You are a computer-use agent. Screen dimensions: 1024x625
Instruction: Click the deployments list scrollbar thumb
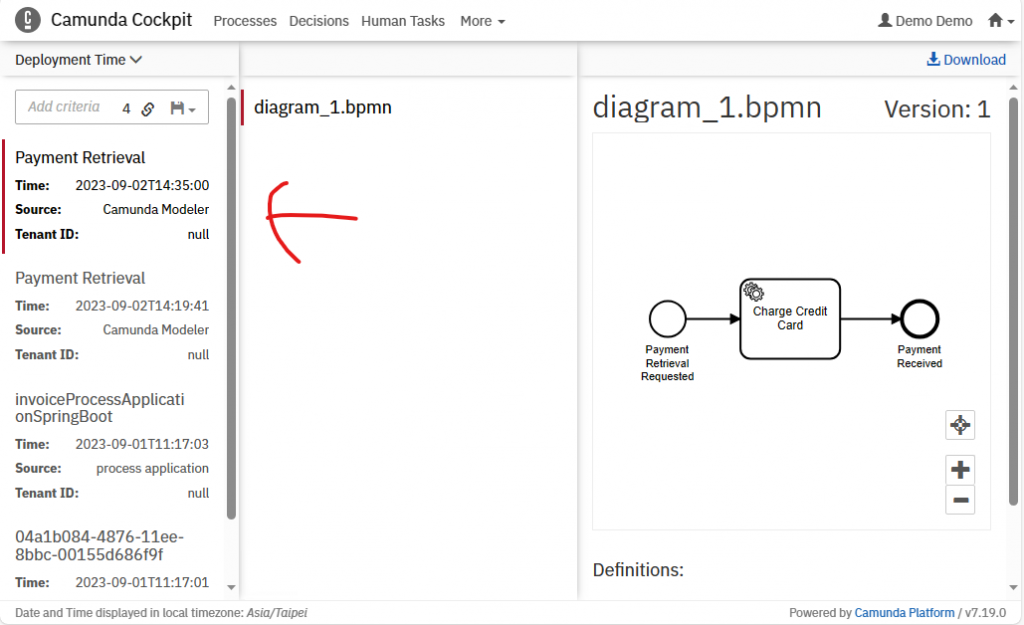(231, 308)
